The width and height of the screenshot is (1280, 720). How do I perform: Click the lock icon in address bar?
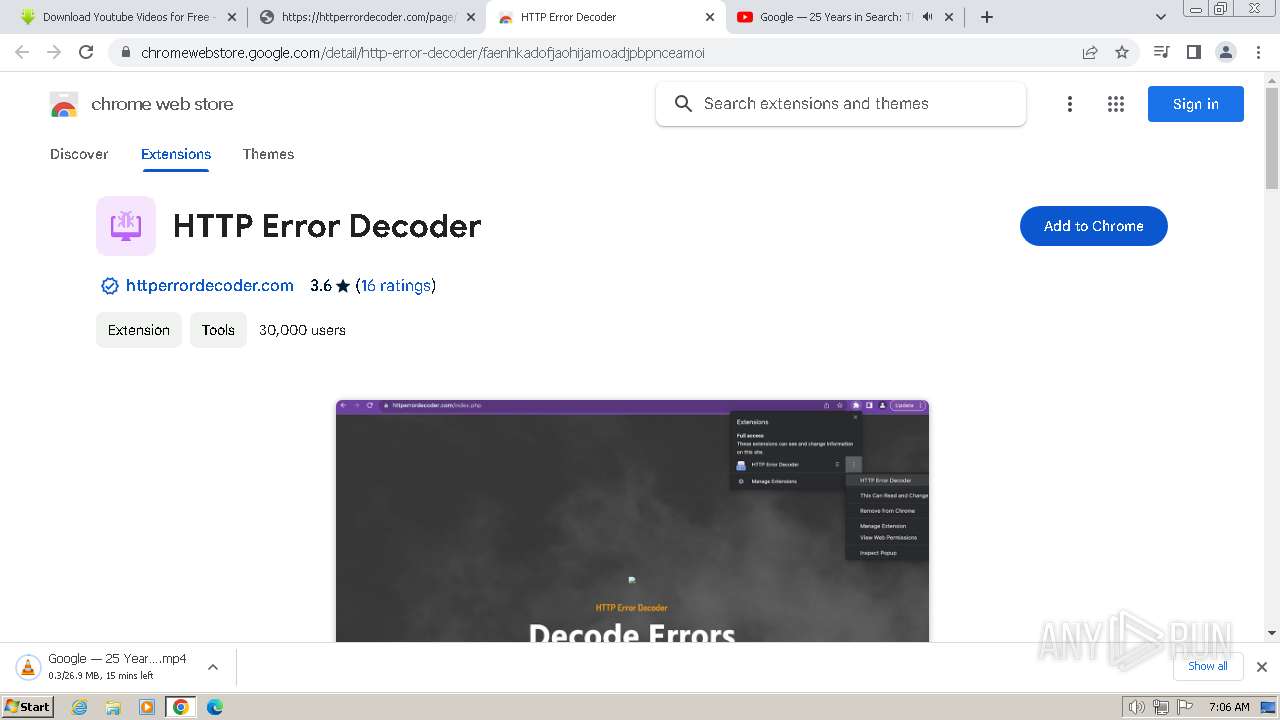(125, 53)
